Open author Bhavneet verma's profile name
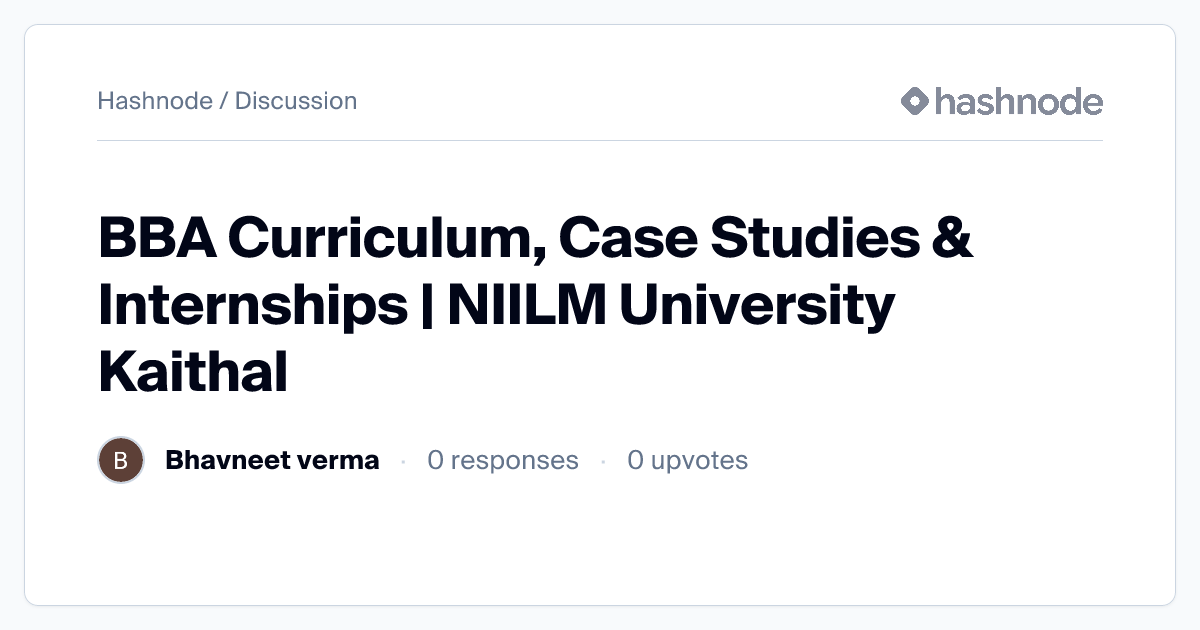1200x630 pixels. (x=272, y=460)
